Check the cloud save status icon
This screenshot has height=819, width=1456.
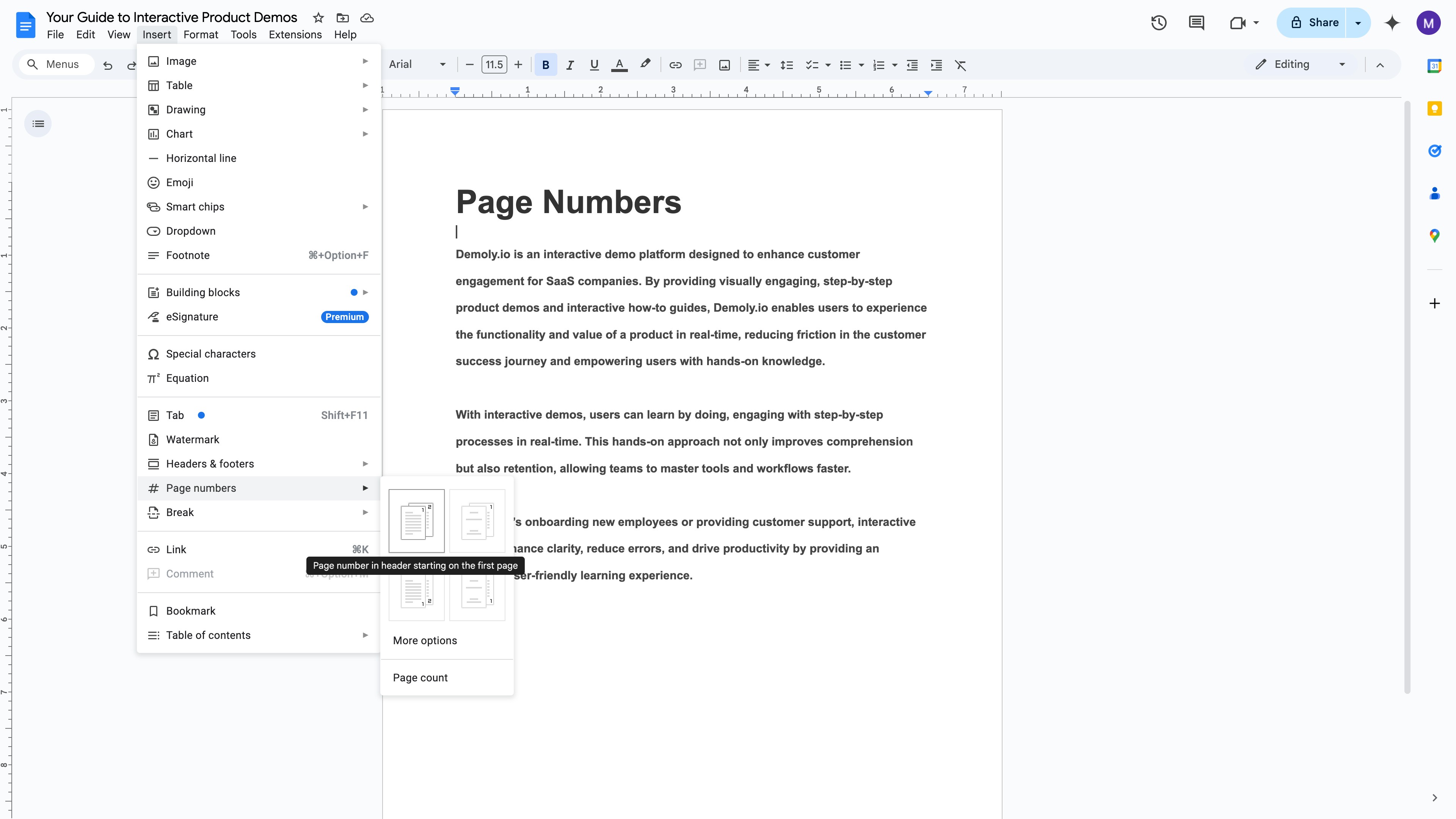pyautogui.click(x=367, y=17)
